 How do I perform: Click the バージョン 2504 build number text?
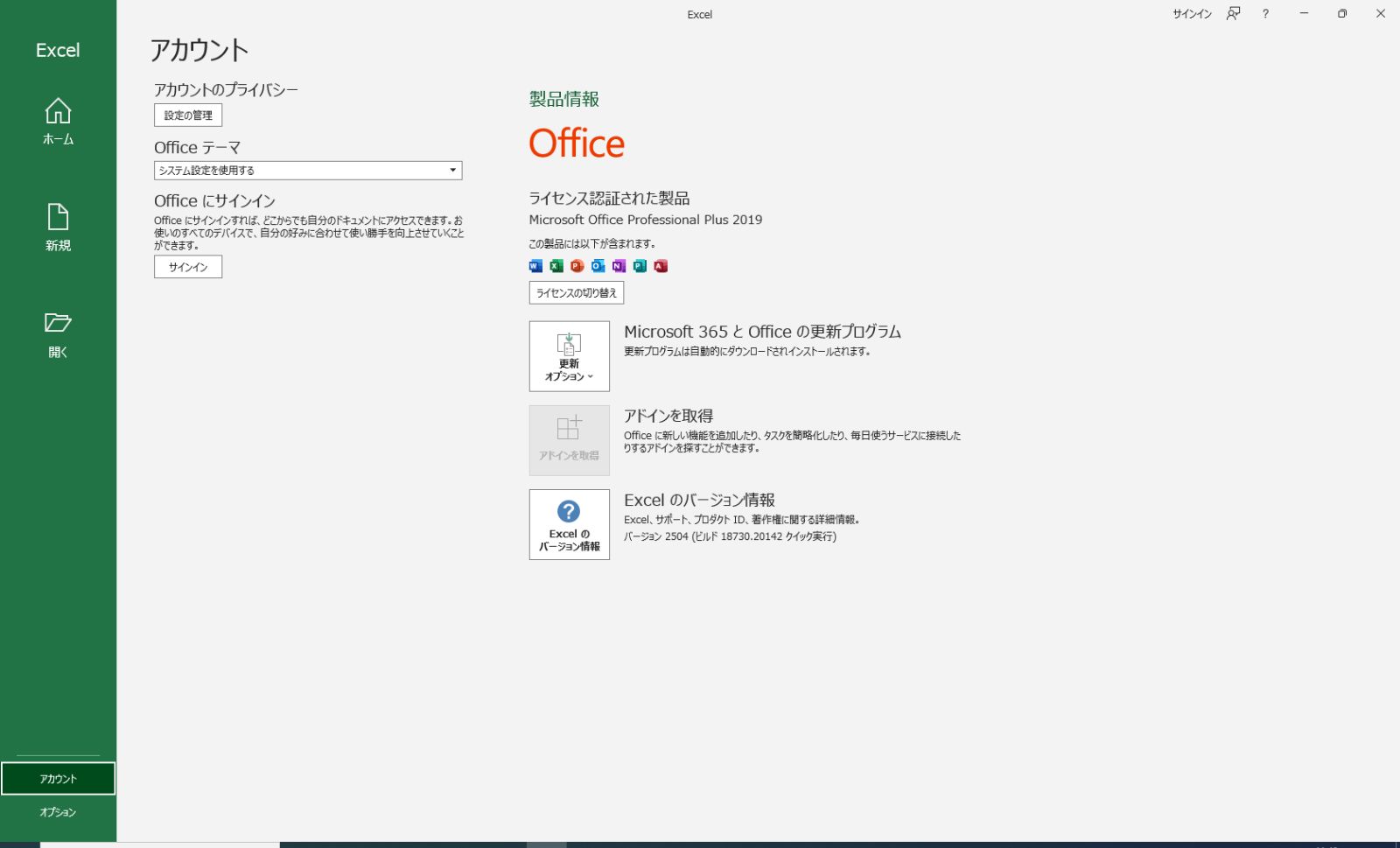coord(730,536)
